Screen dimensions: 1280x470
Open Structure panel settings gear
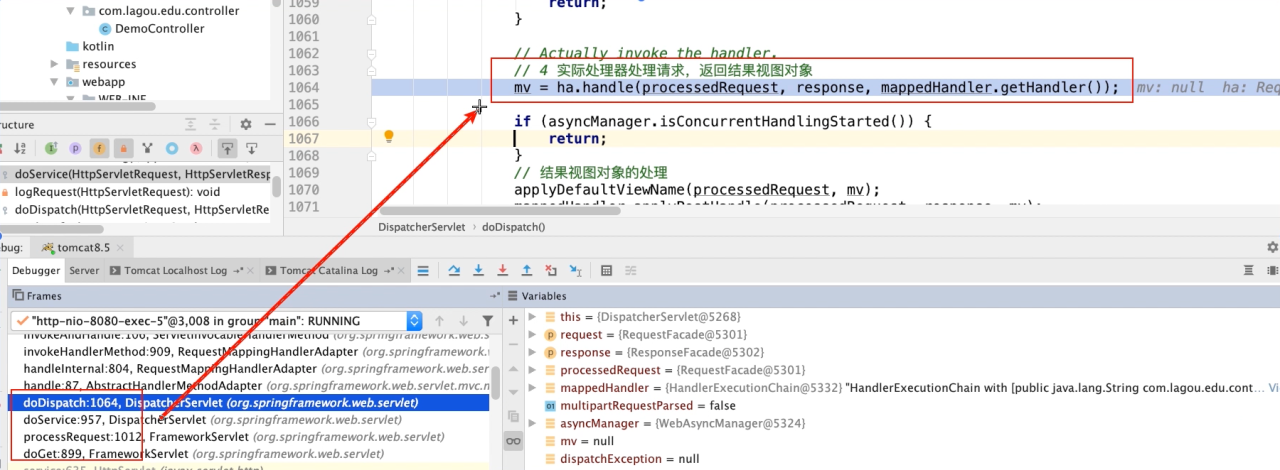(x=246, y=124)
